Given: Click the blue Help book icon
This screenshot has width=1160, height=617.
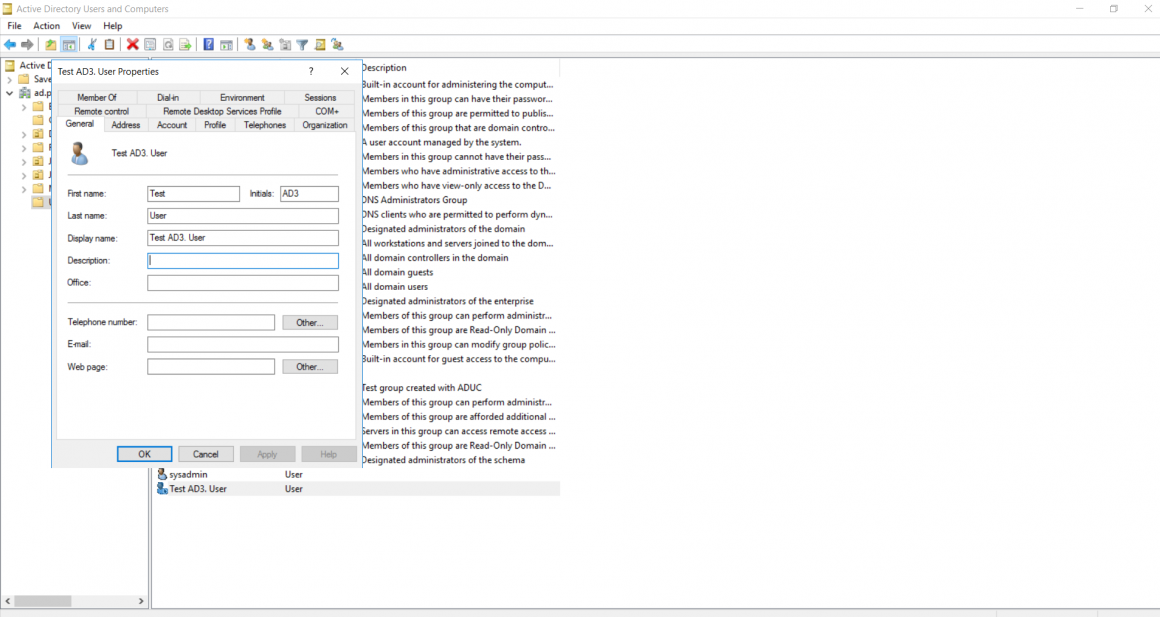Looking at the screenshot, I should 208,45.
